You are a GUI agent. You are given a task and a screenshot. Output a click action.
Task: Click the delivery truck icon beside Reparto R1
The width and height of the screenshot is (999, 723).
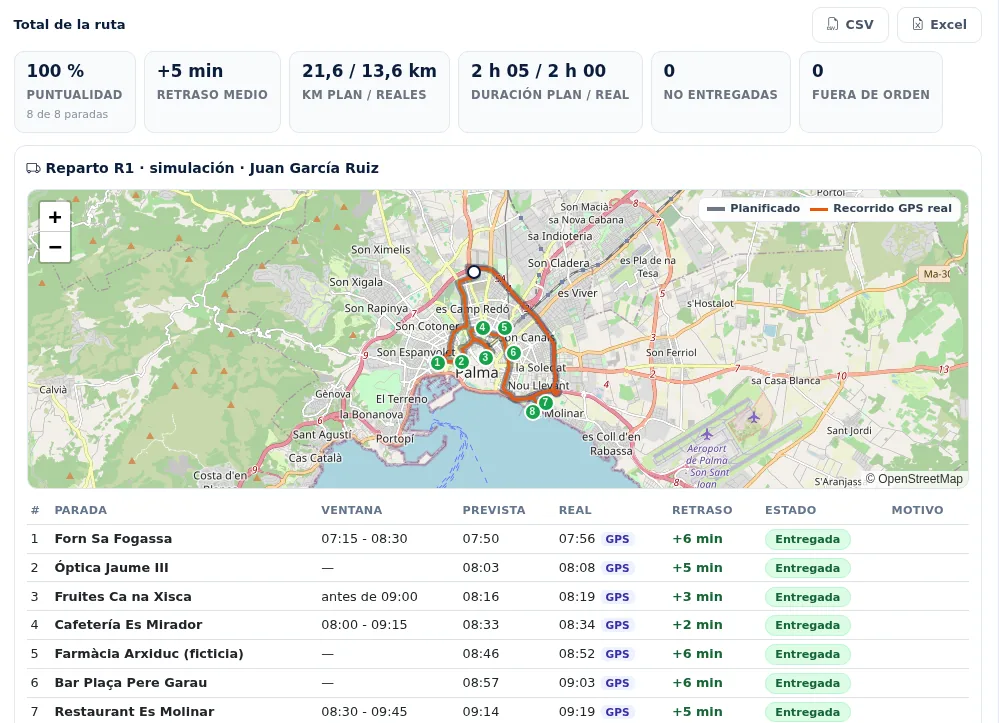[x=33, y=168]
